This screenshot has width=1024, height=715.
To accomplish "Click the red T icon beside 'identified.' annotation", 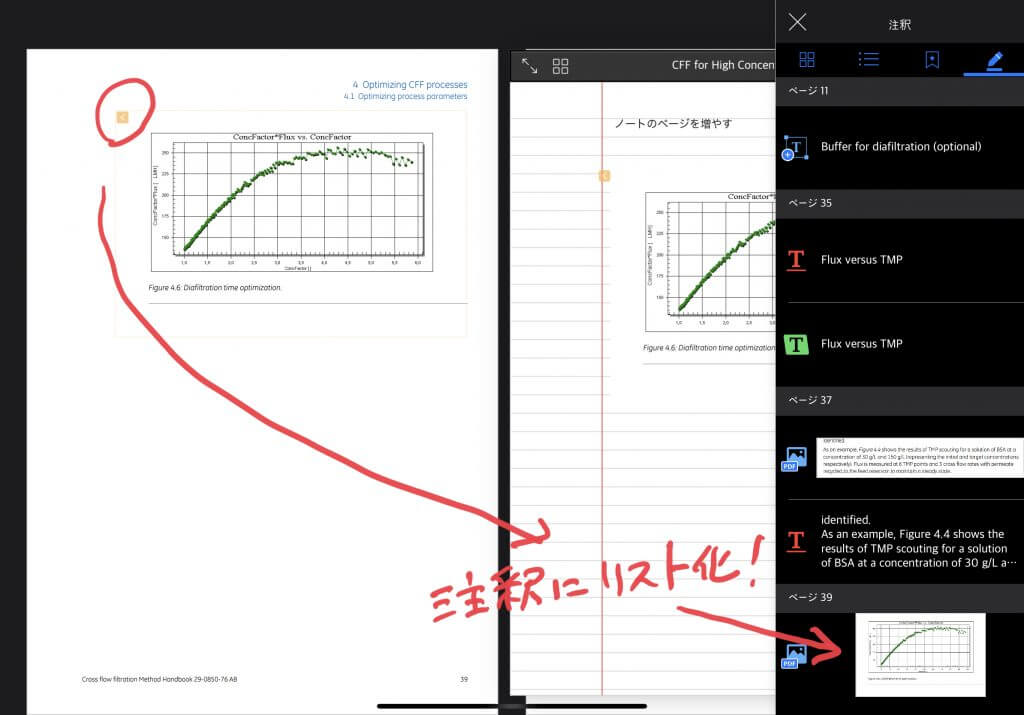I will (796, 541).
